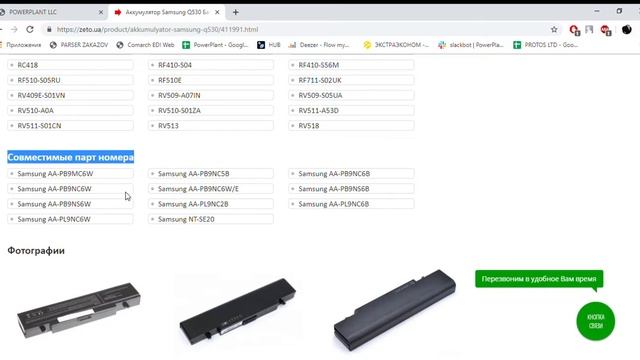
Task: Open the dark profile avatar icon
Action: click(x=627, y=29)
